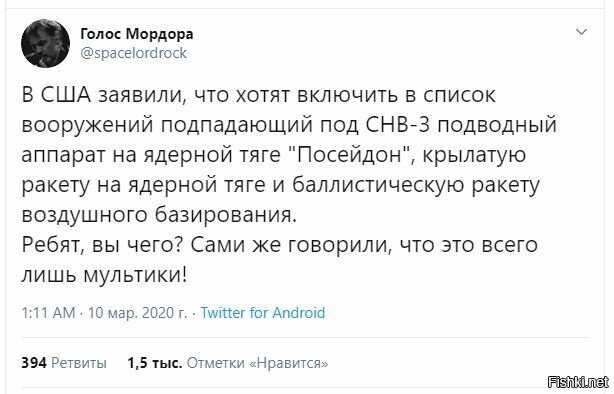Click the line "воздушного базирования."
This screenshot has width=614, height=394.
pyautogui.click(x=159, y=215)
